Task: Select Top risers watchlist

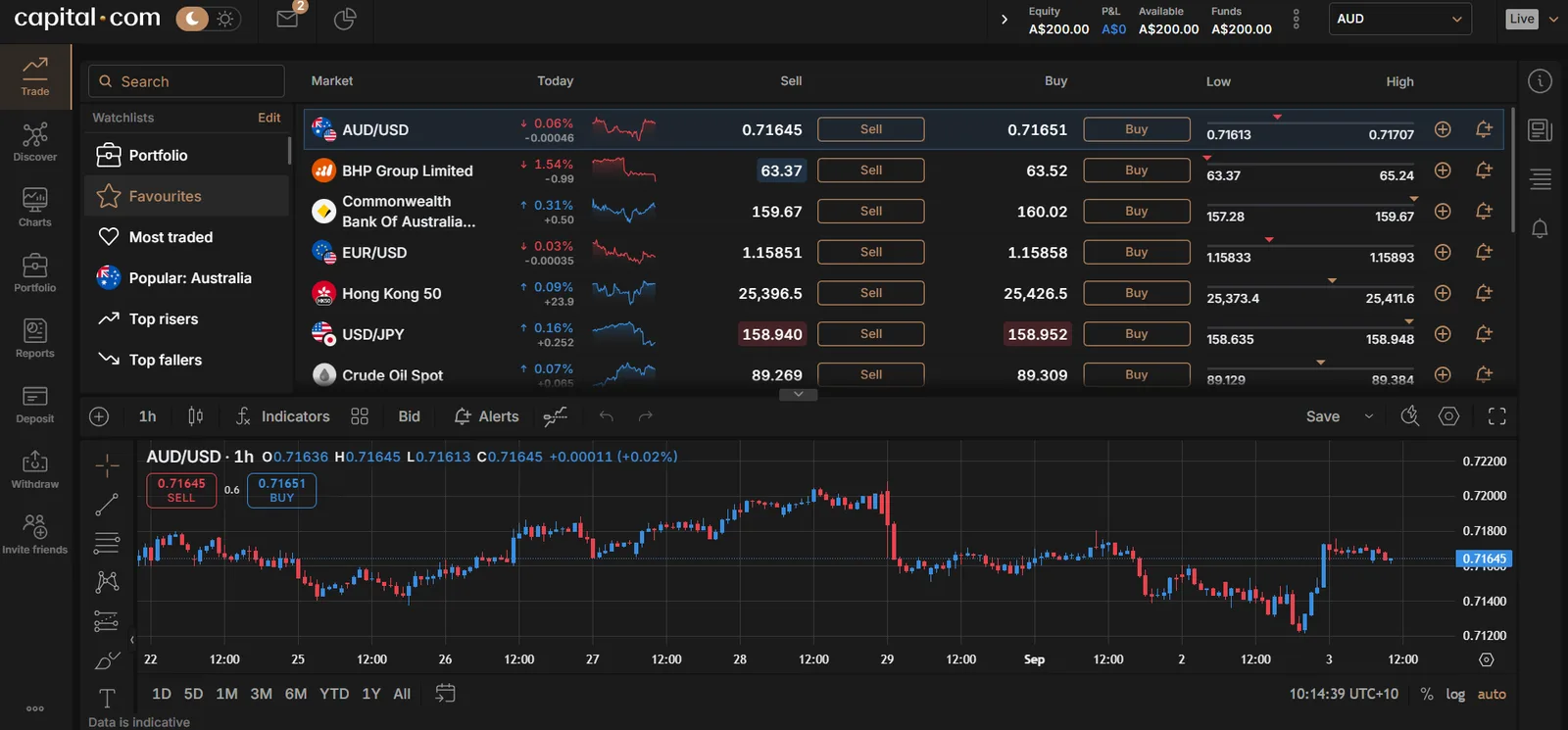Action: click(186, 319)
